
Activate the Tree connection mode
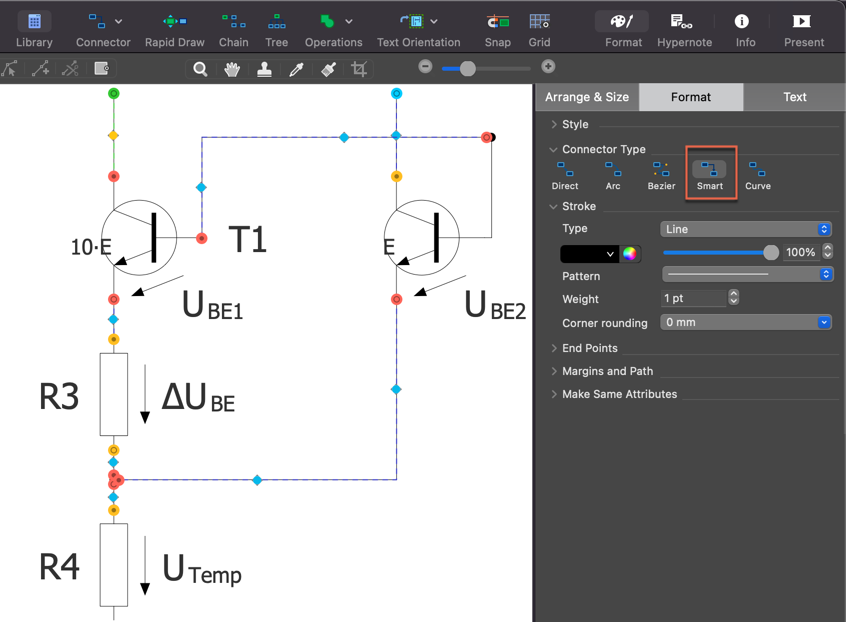pos(277,29)
